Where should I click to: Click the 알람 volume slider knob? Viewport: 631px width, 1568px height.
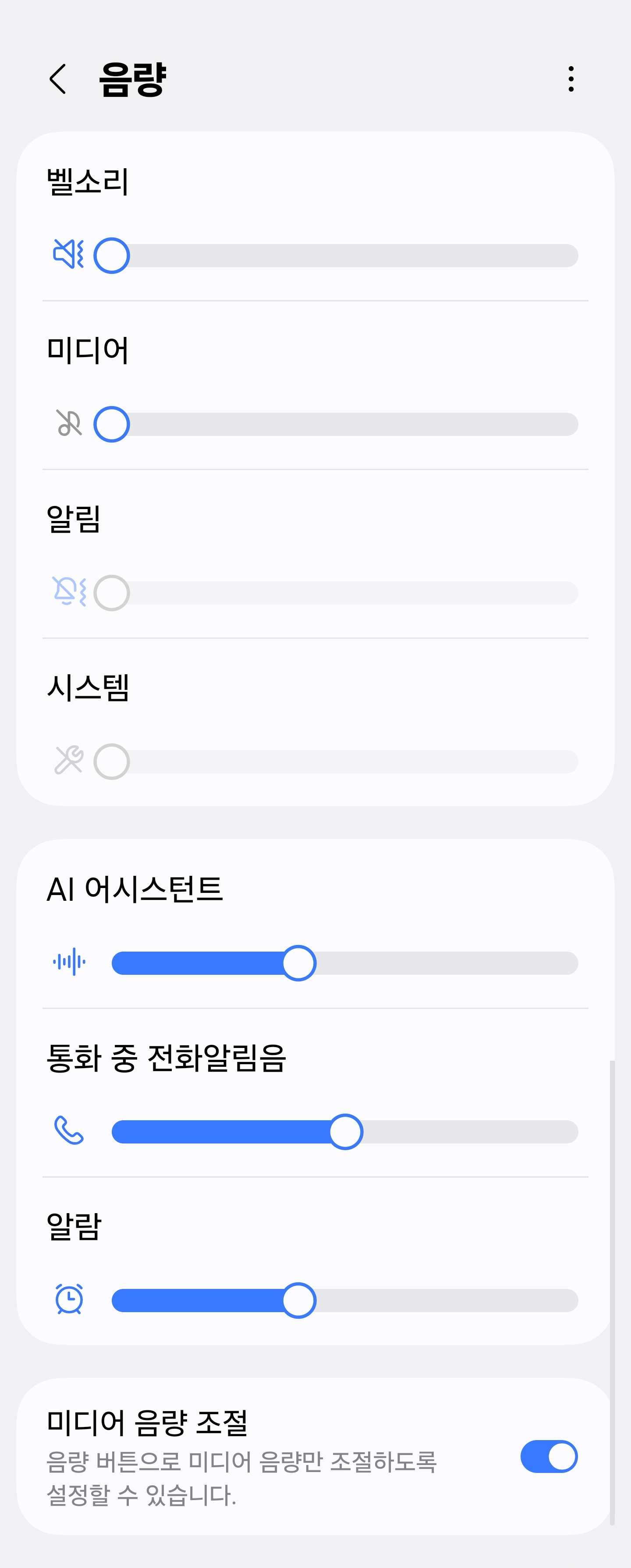(298, 1300)
